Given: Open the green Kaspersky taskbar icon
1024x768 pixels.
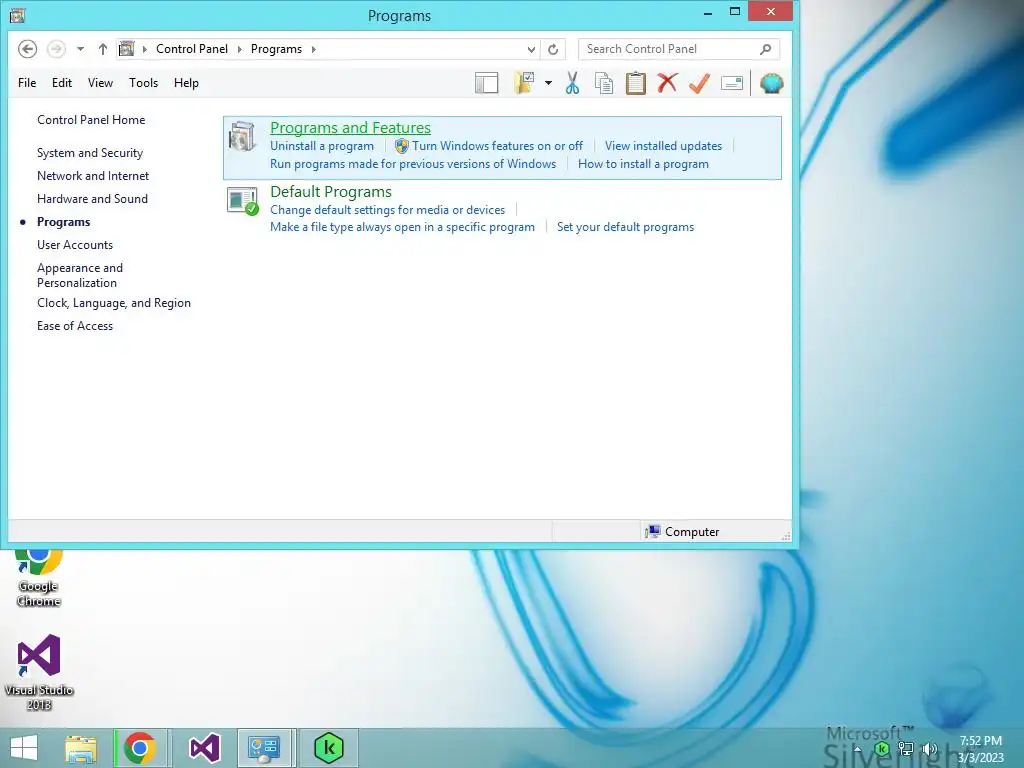Looking at the screenshot, I should coord(328,748).
